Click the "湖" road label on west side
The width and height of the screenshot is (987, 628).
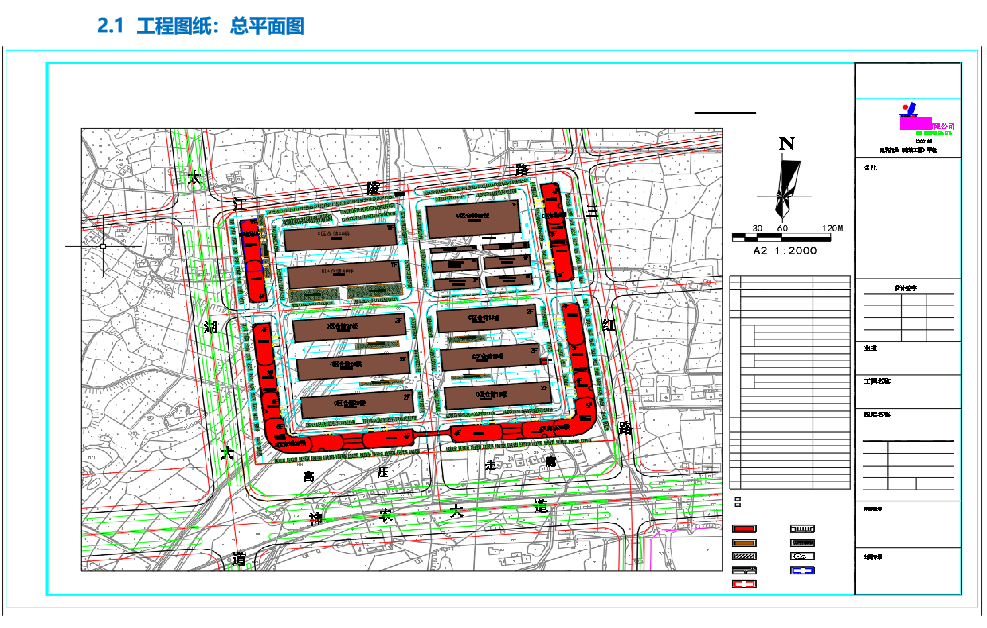[x=211, y=327]
